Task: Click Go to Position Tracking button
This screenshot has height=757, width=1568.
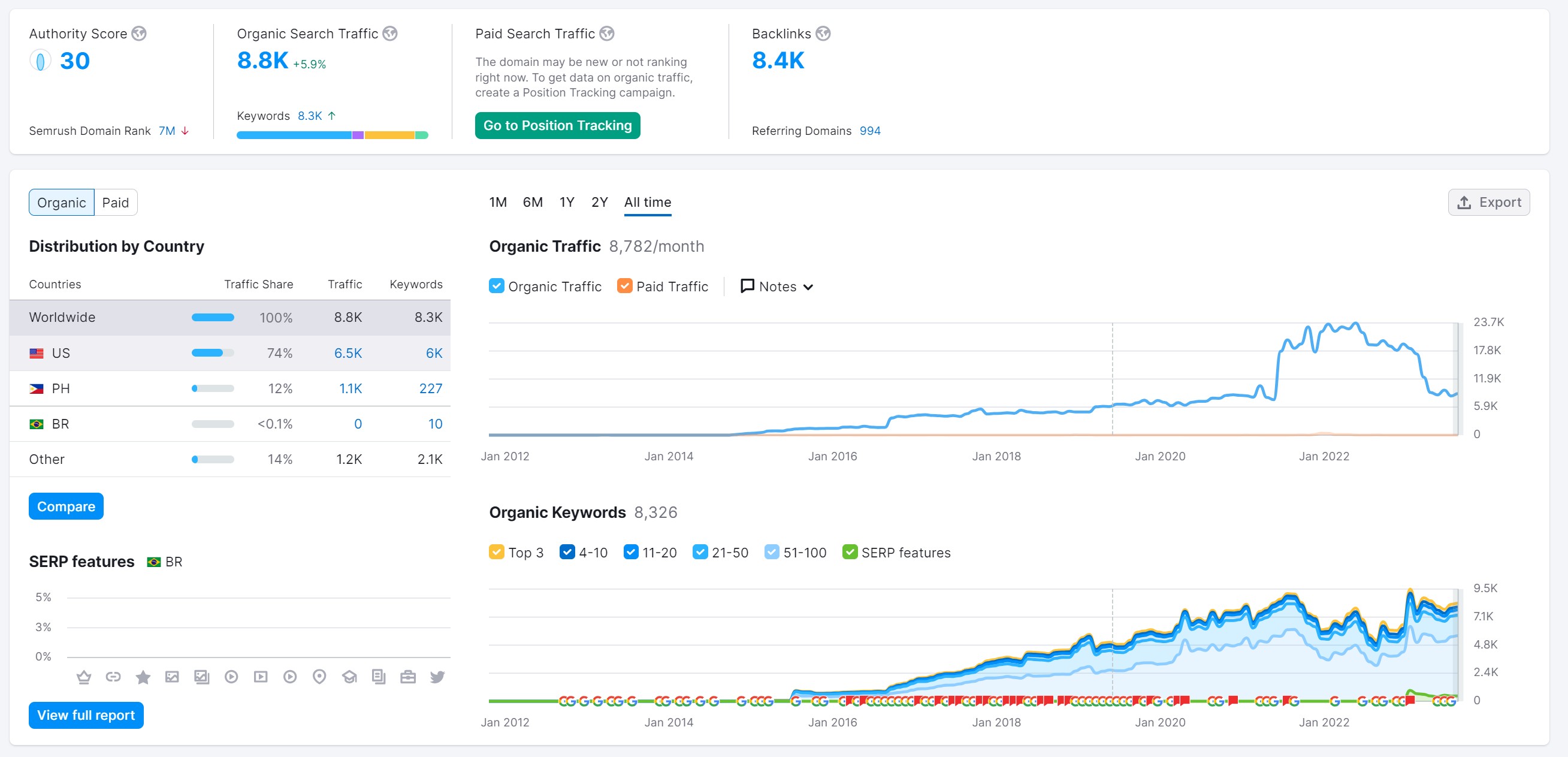Action: tap(557, 125)
